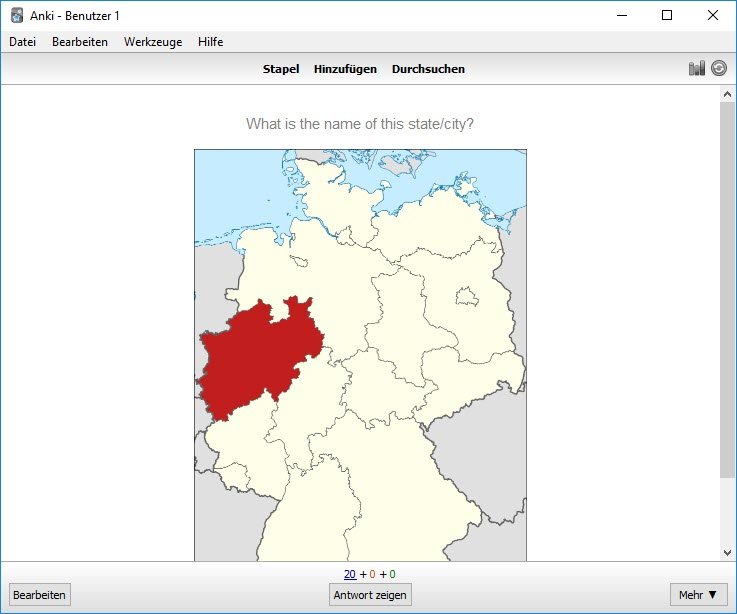
Task: Click the Anki app icon in title bar
Action: (17, 16)
